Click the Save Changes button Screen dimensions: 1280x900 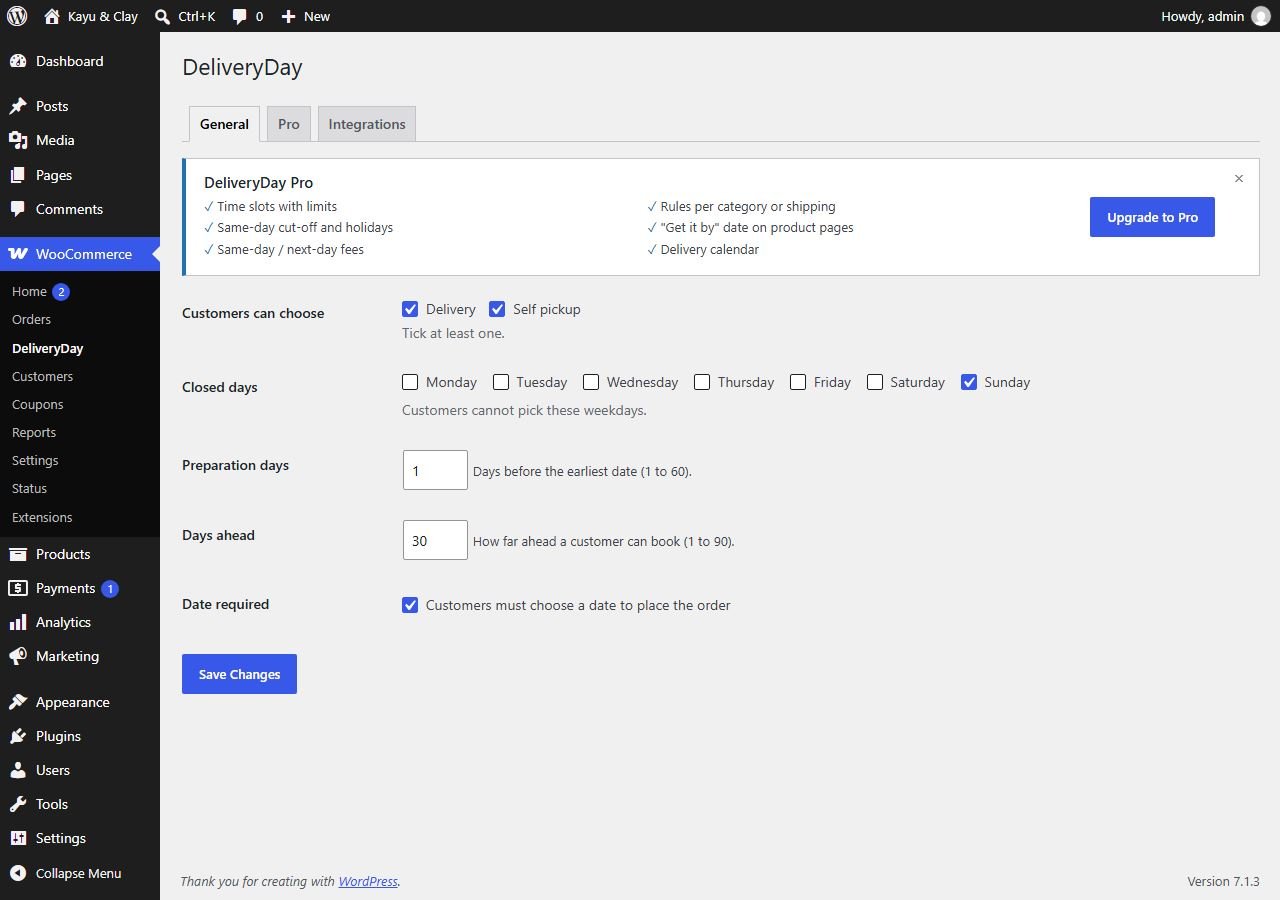239,674
